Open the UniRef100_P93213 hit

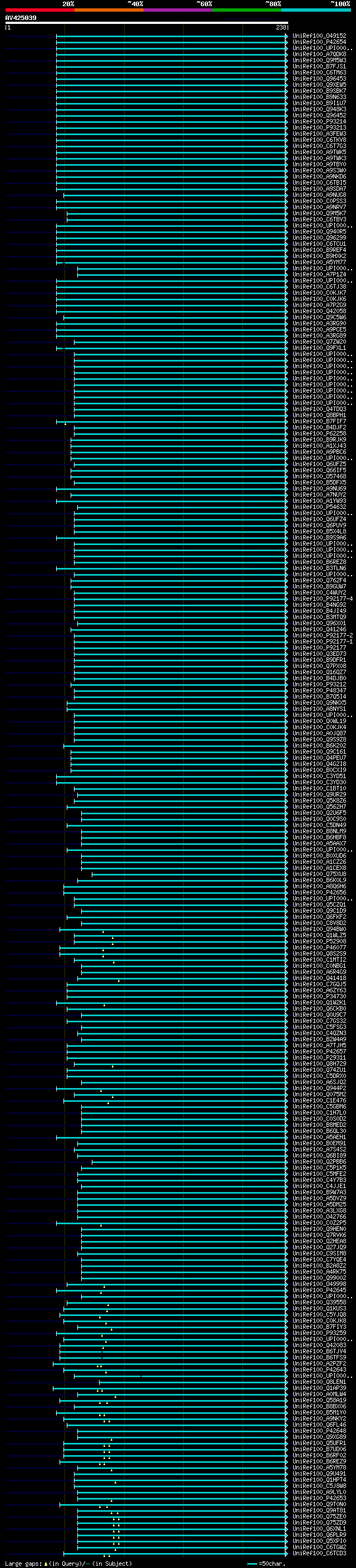(x=319, y=128)
